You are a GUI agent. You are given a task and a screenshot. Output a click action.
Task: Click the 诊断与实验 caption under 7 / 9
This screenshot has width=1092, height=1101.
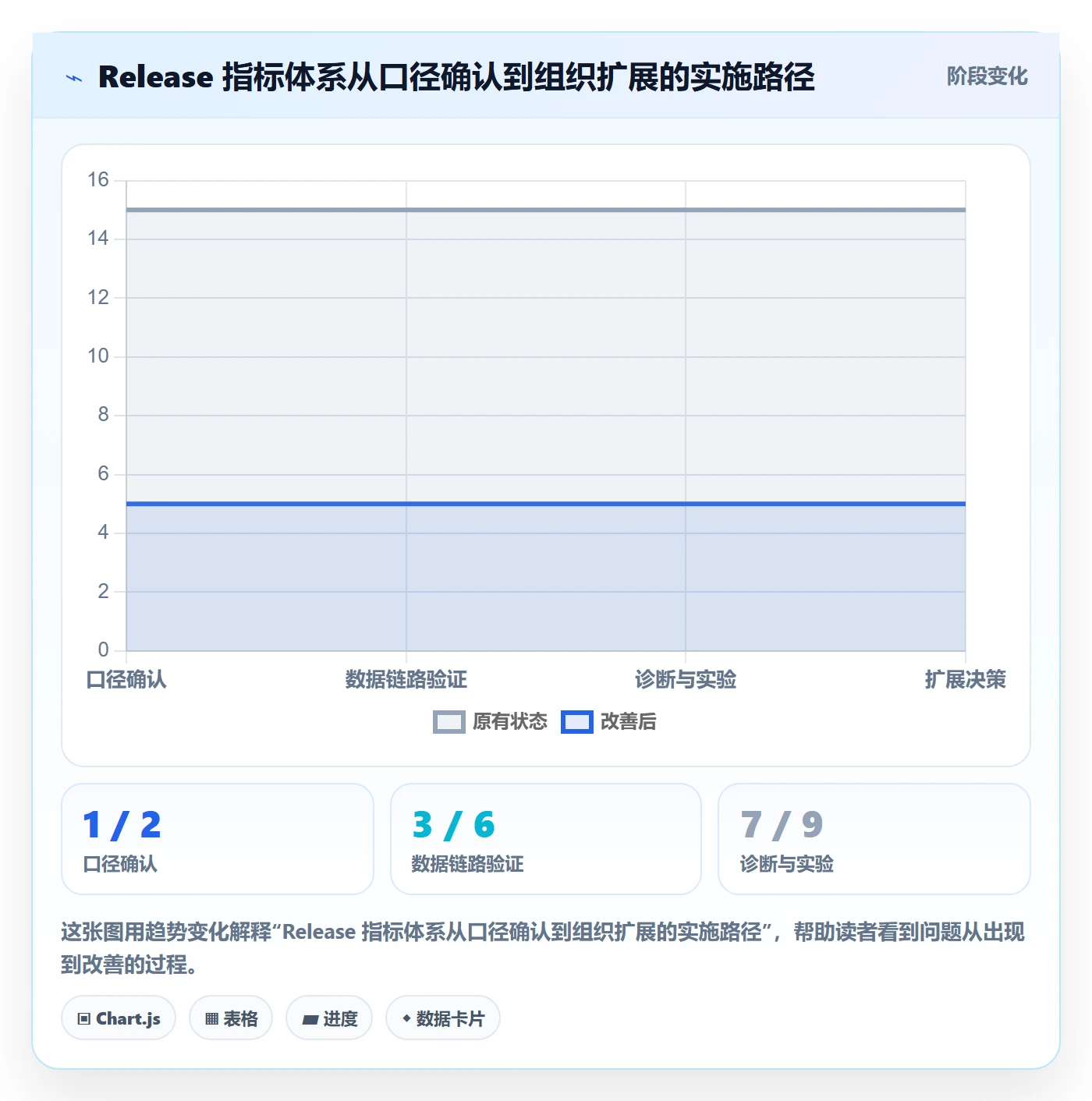pos(786,864)
